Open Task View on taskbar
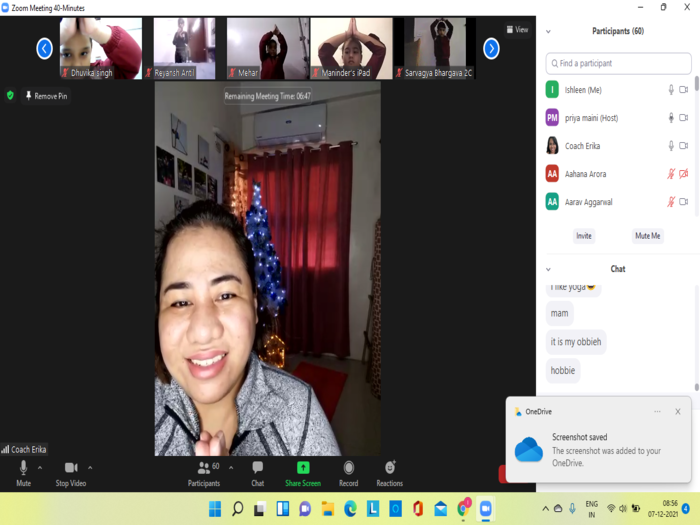Image resolution: width=700 pixels, height=525 pixels. [x=260, y=508]
